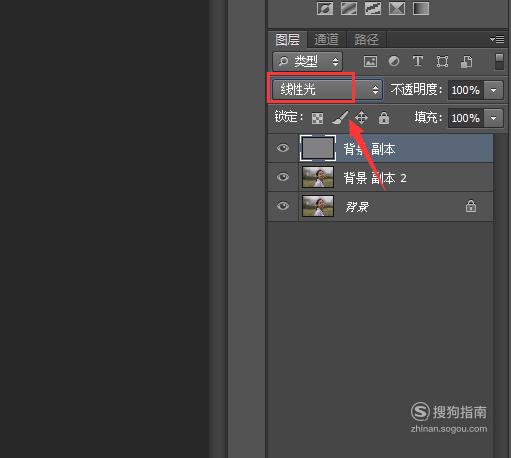Click the 填充 100% value field
This screenshot has width=511, height=458.
click(x=465, y=118)
